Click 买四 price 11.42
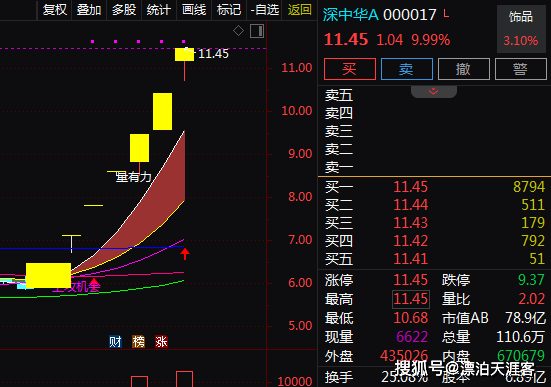Screen dimensions: 551x387 pos(410,241)
